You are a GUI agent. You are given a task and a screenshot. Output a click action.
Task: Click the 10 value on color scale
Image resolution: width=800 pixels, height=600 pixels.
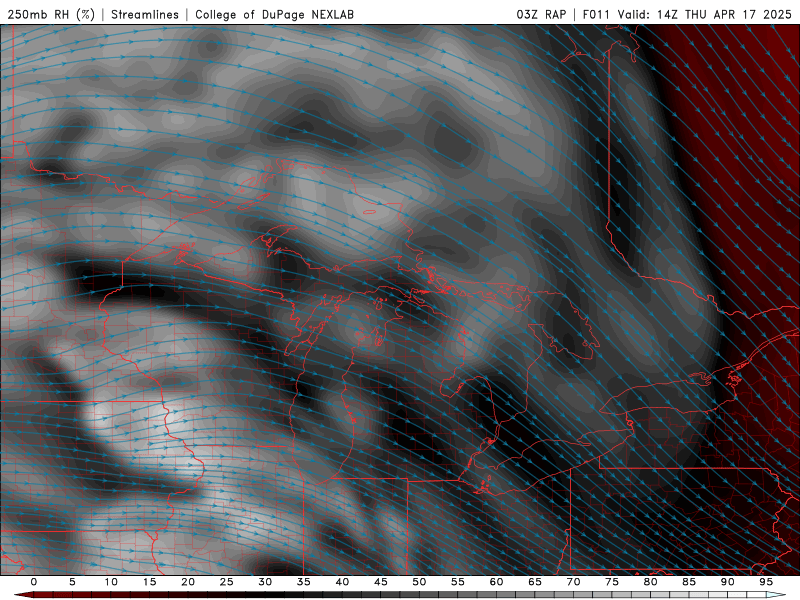(x=111, y=582)
